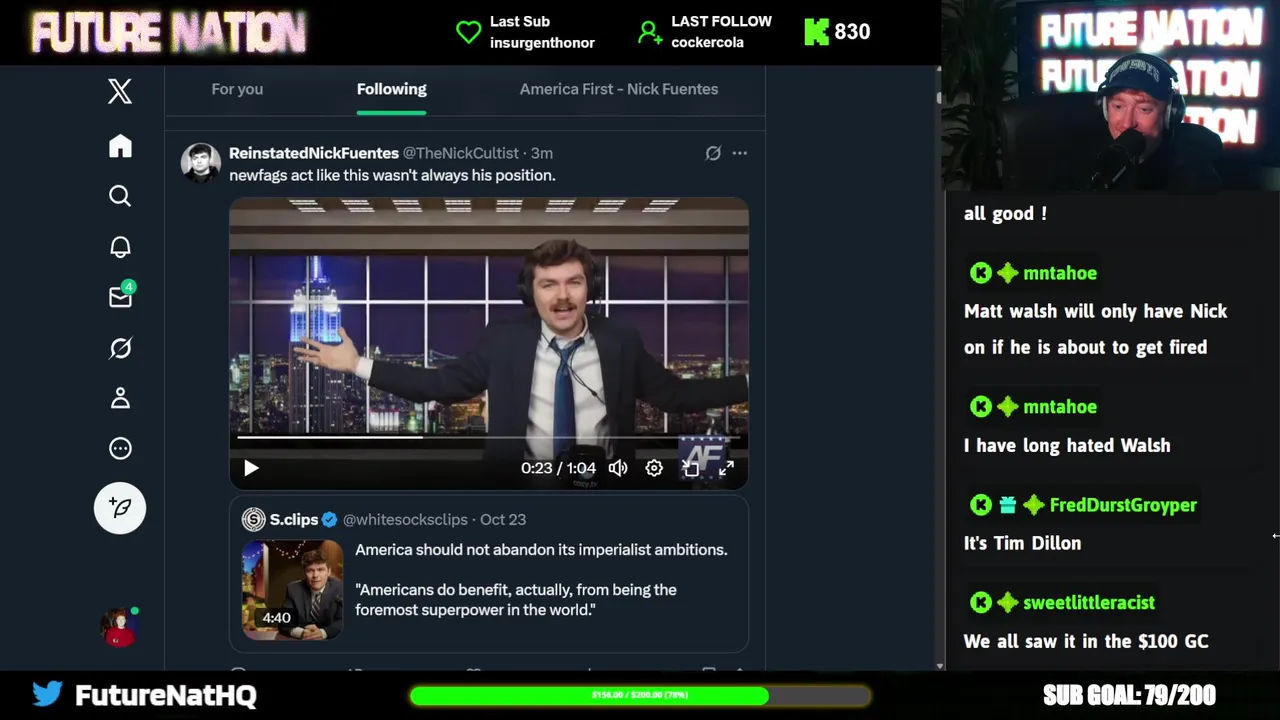Switch to For you tab
The width and height of the screenshot is (1280, 720).
click(x=237, y=89)
